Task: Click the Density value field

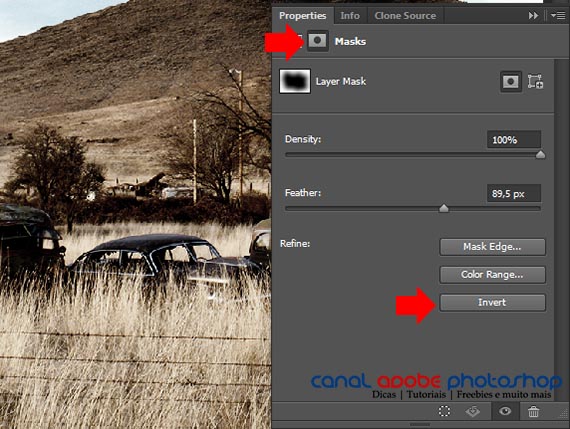Action: 514,140
